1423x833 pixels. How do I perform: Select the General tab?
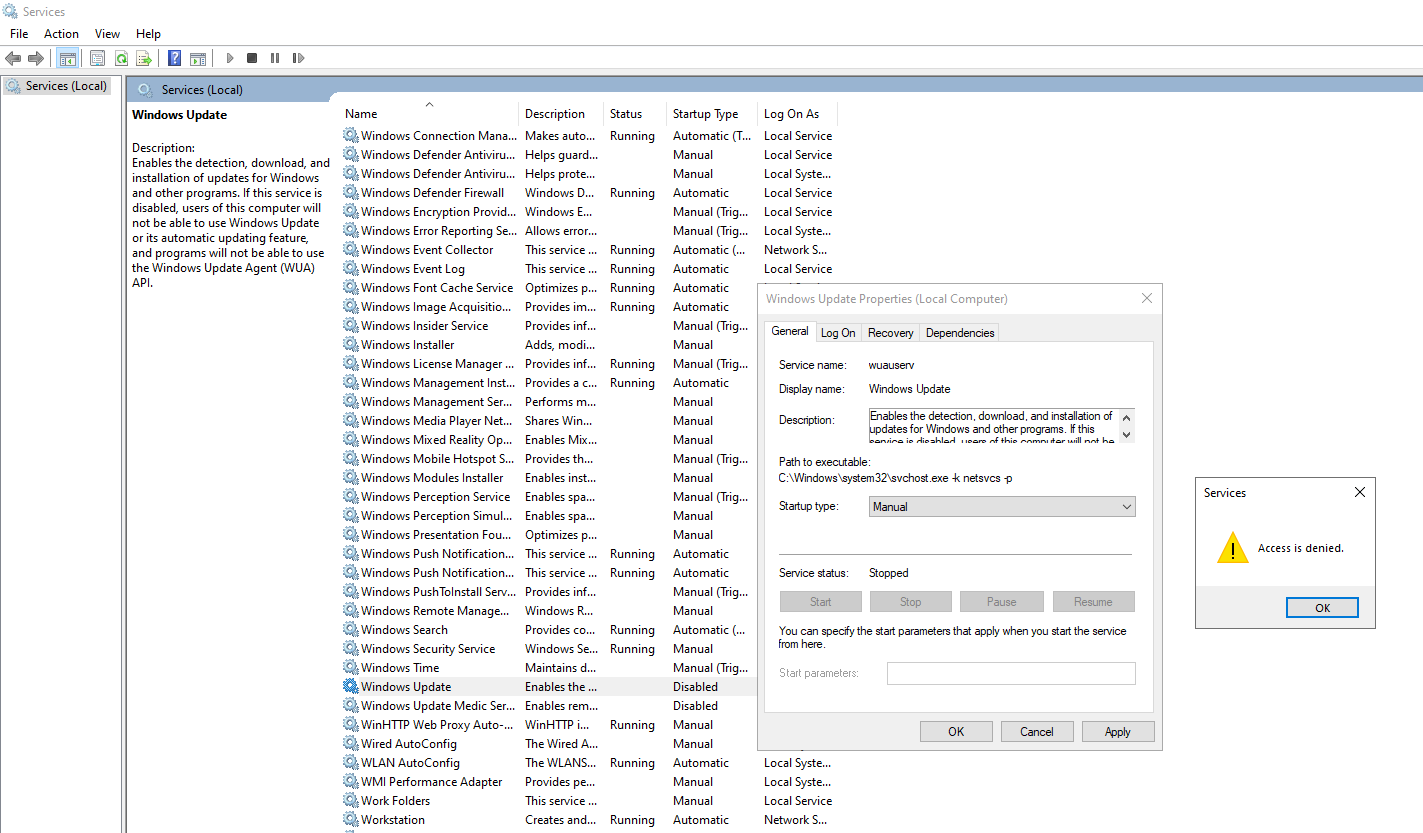point(790,331)
